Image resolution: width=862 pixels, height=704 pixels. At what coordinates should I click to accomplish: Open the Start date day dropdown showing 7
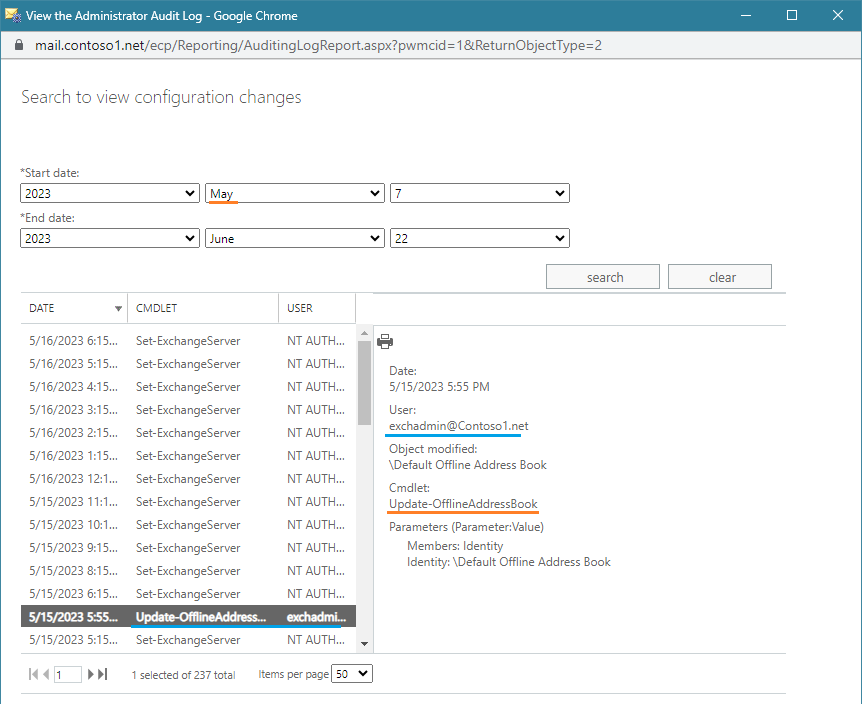point(480,193)
